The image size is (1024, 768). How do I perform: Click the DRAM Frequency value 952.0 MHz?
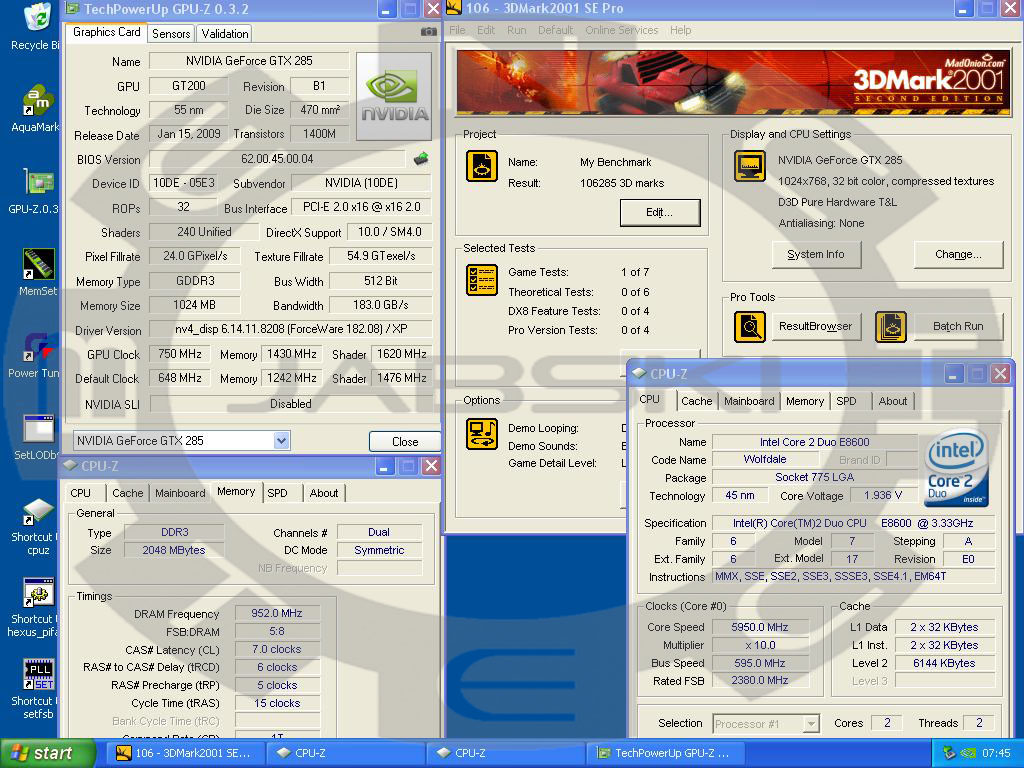point(277,613)
